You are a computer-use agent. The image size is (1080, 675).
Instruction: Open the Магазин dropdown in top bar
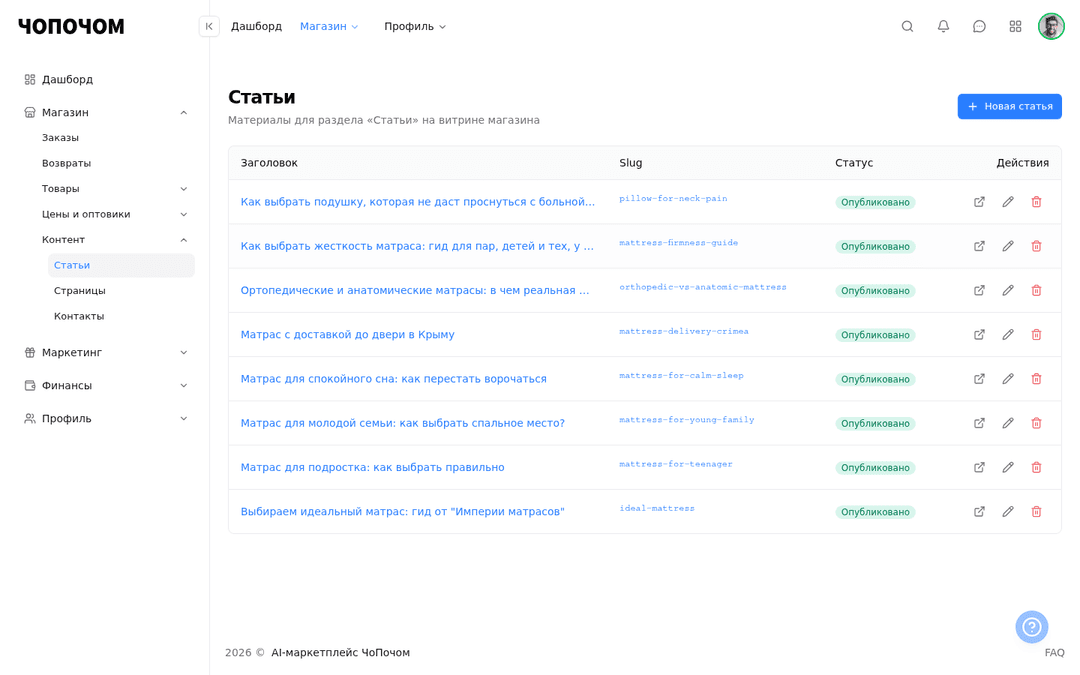[x=329, y=26]
